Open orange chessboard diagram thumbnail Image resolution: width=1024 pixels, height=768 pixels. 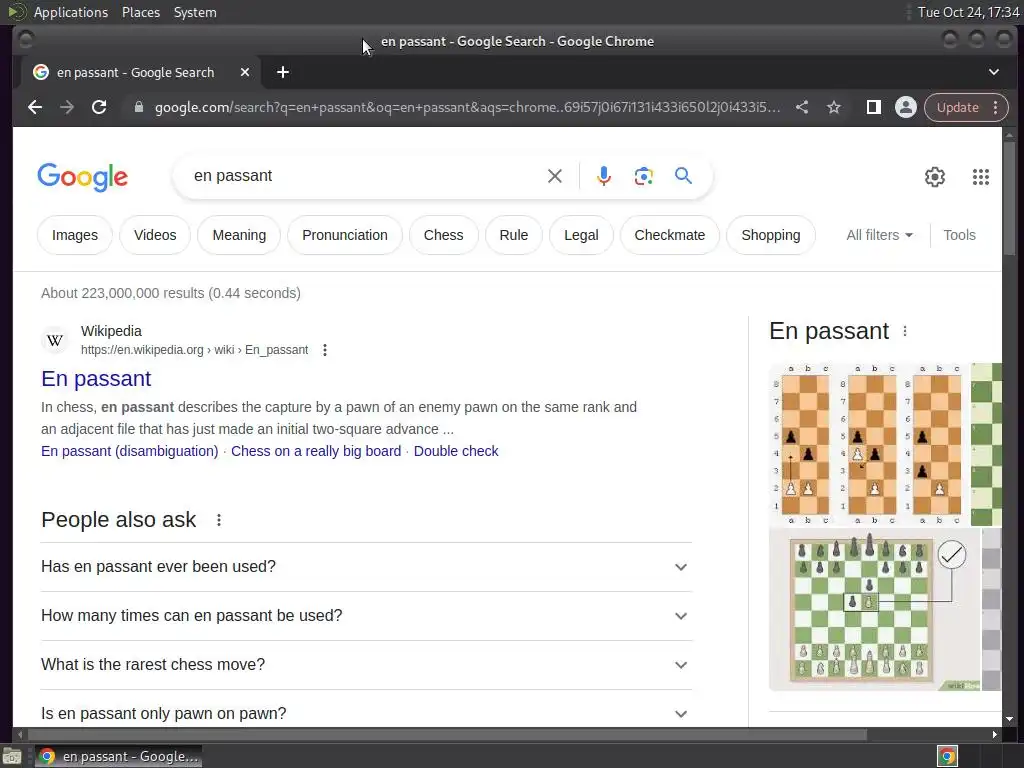pos(869,445)
